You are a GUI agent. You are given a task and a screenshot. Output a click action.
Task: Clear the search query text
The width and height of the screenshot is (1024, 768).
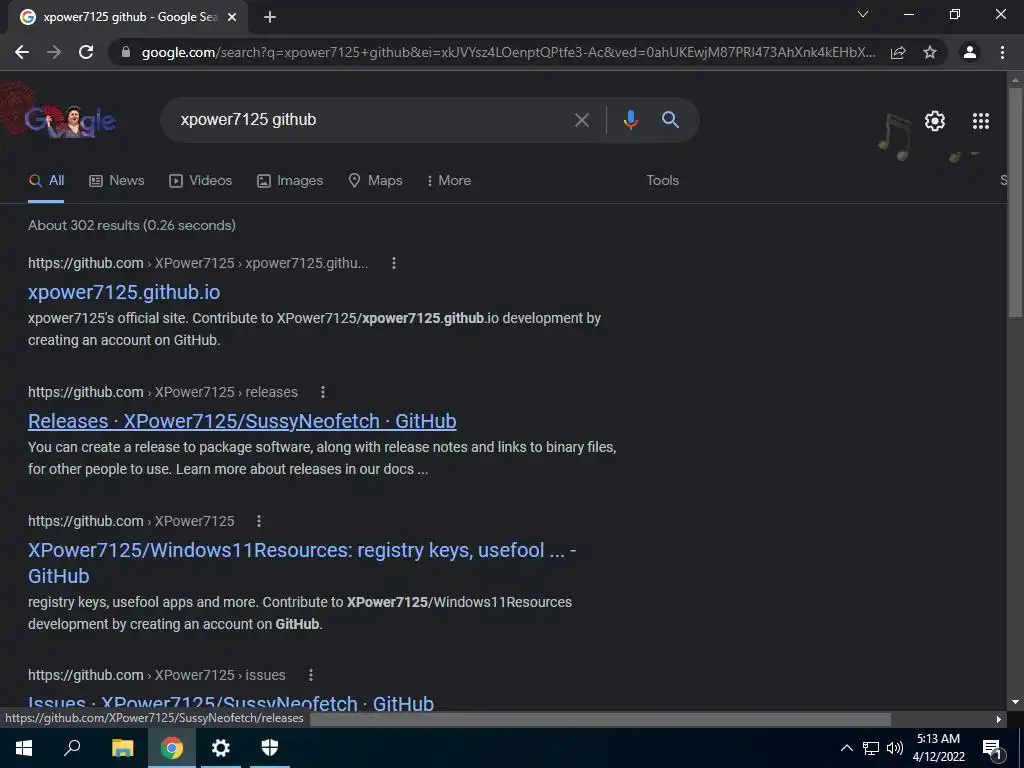pyautogui.click(x=582, y=120)
